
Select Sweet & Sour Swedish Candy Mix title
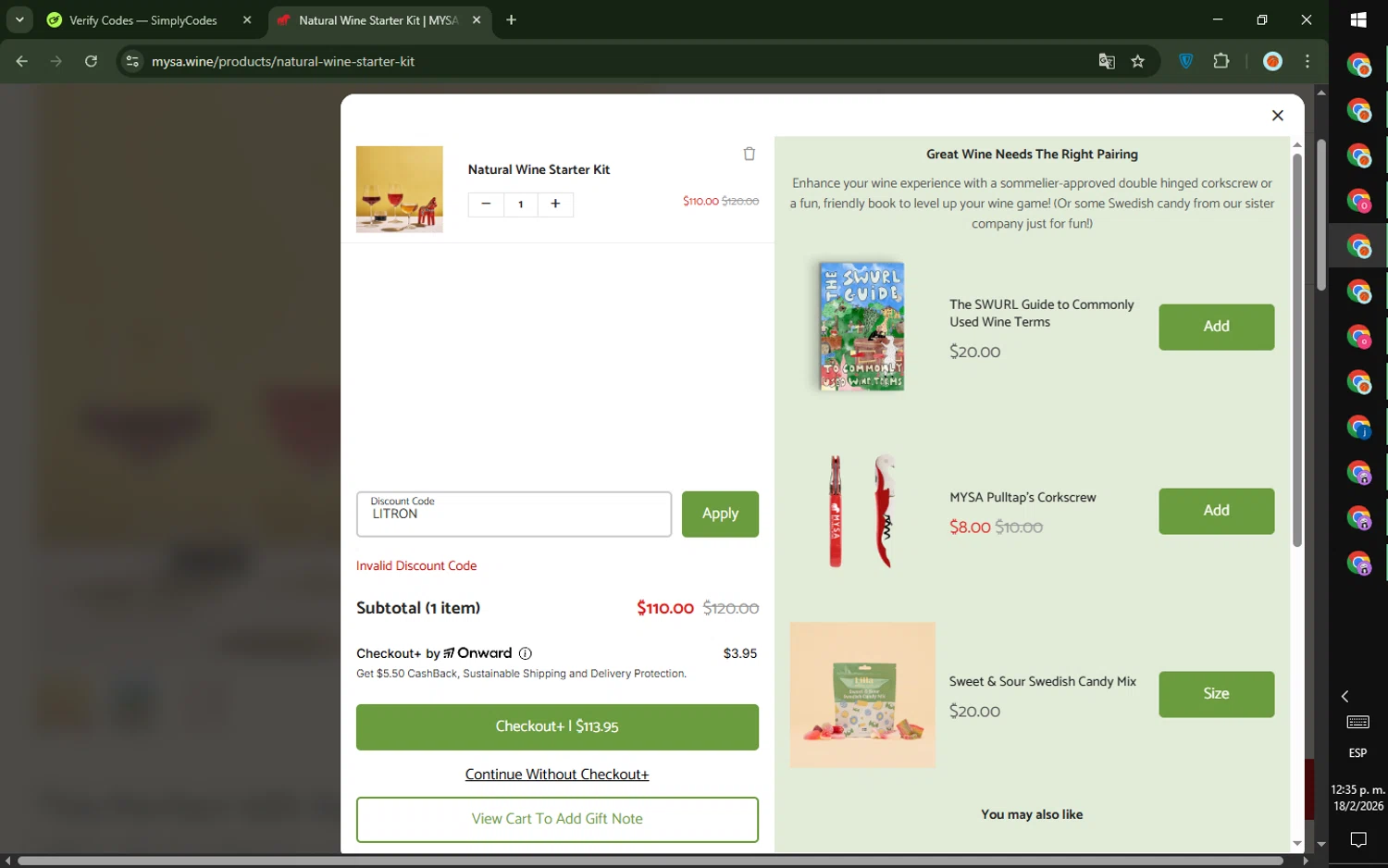click(x=1043, y=681)
